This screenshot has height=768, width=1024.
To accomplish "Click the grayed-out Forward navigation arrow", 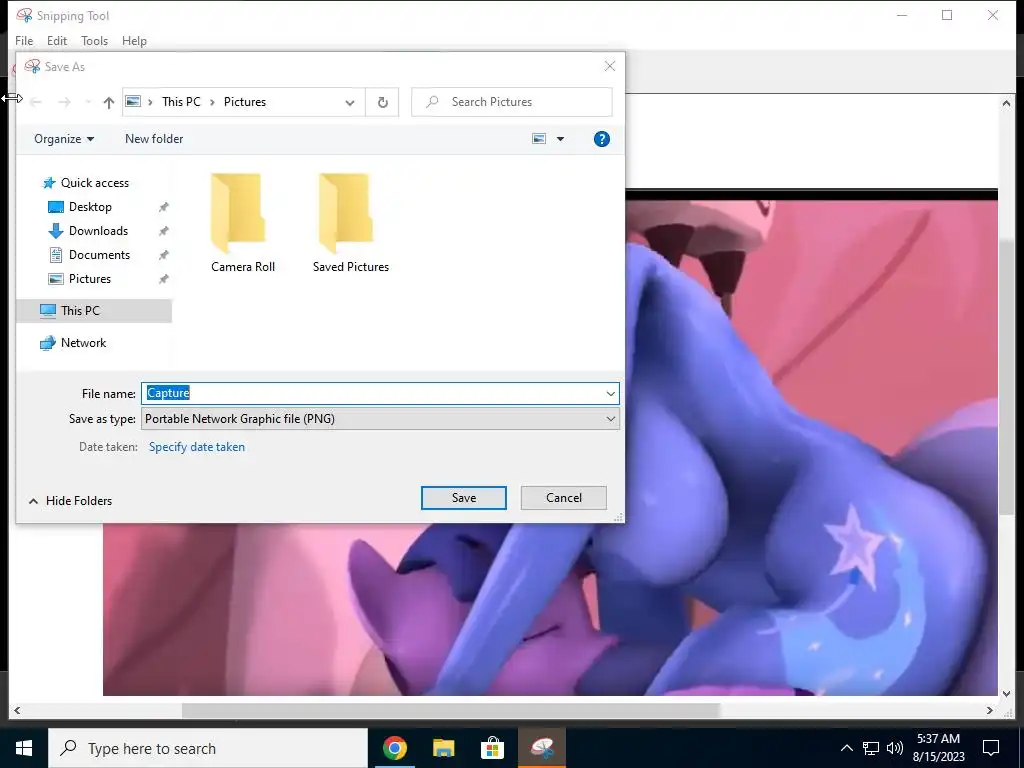I will point(64,102).
